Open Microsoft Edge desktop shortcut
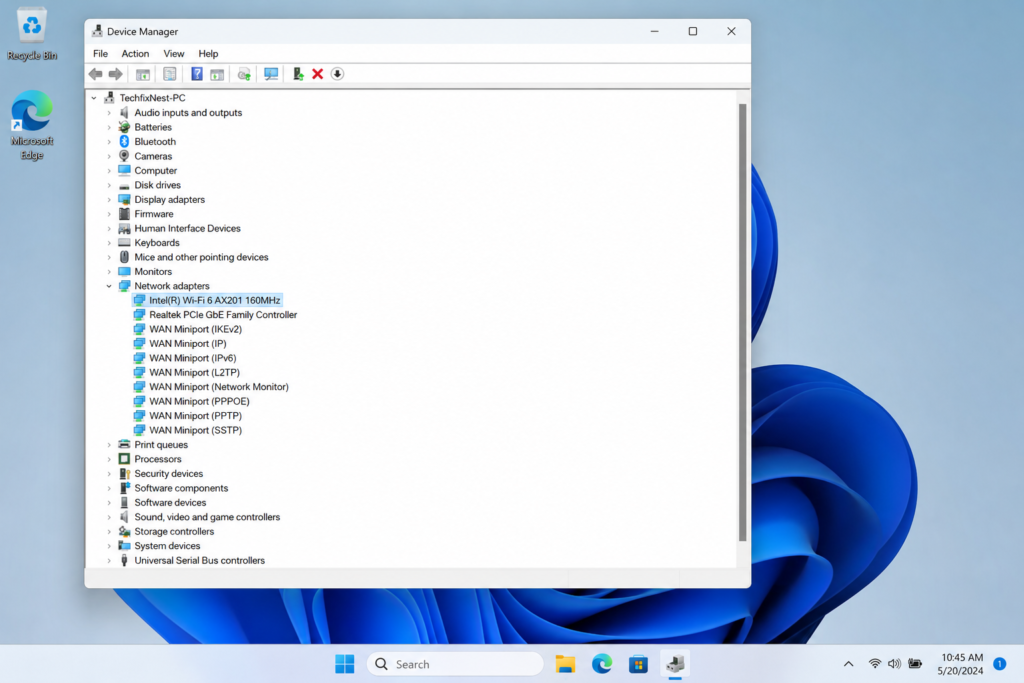 [x=31, y=125]
